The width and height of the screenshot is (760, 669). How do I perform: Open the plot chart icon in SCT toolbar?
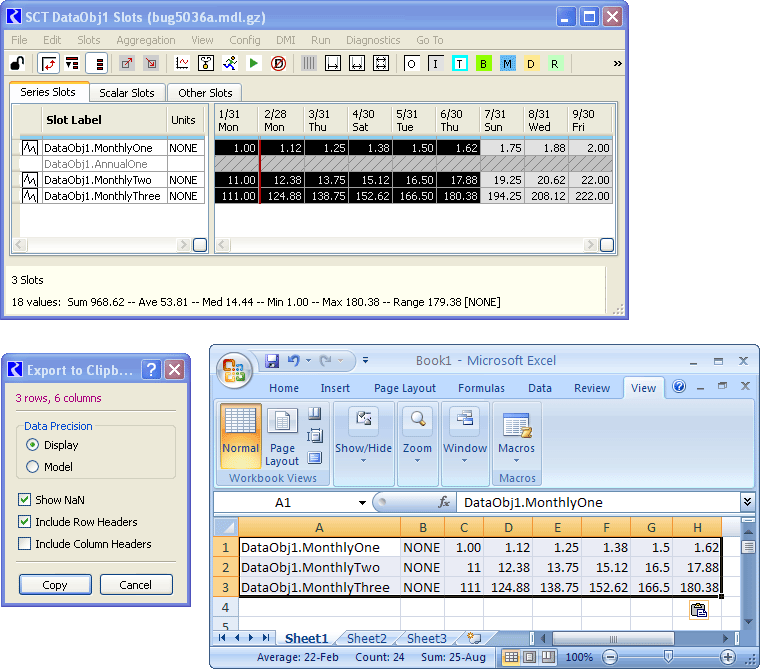click(182, 64)
